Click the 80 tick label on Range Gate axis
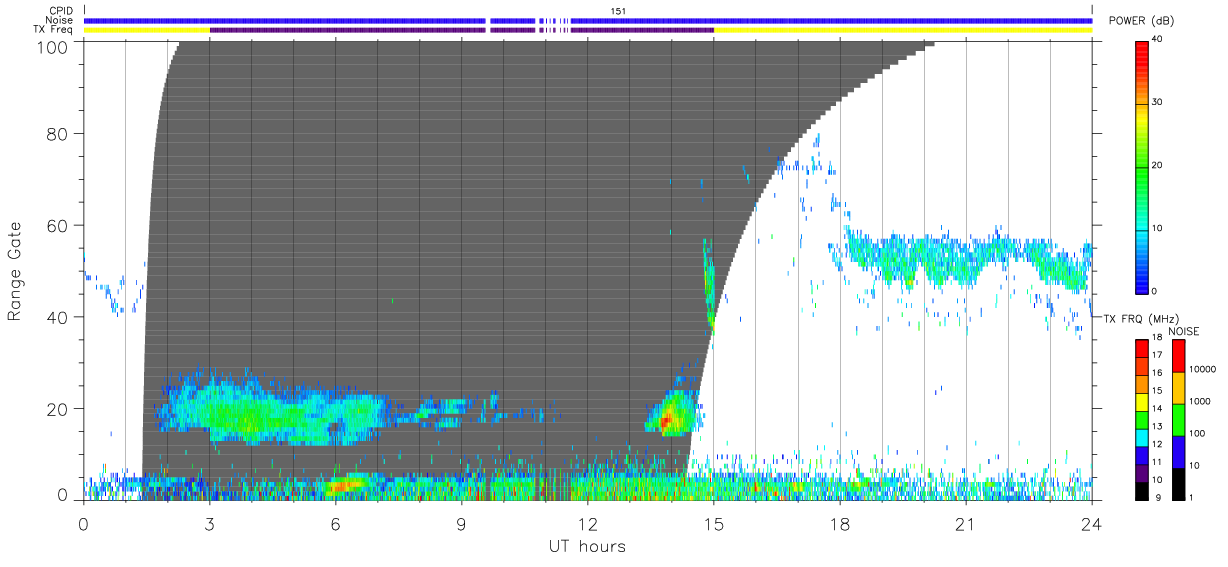Viewport: 1228px width, 567px height. [x=59, y=134]
